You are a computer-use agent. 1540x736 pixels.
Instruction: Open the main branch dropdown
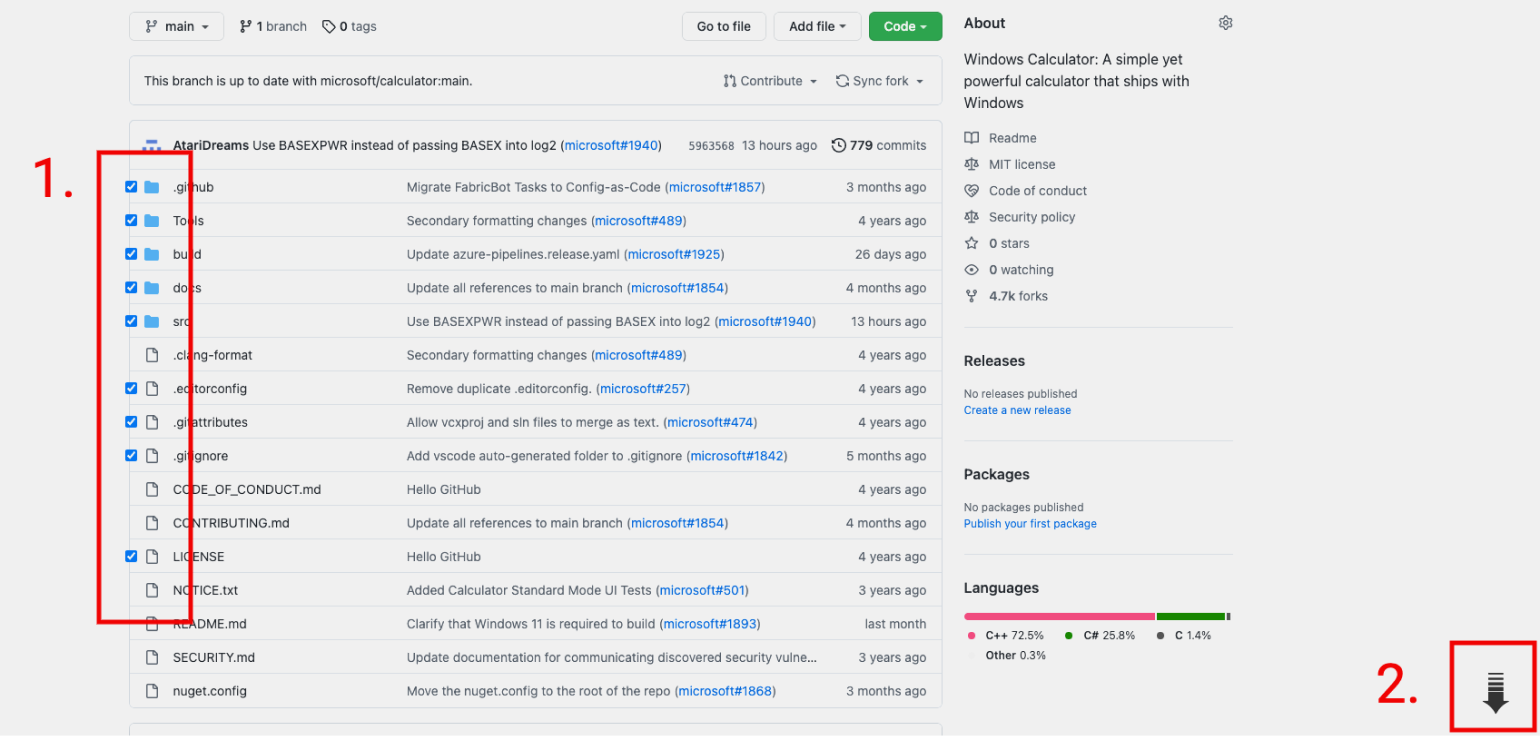pyautogui.click(x=177, y=26)
